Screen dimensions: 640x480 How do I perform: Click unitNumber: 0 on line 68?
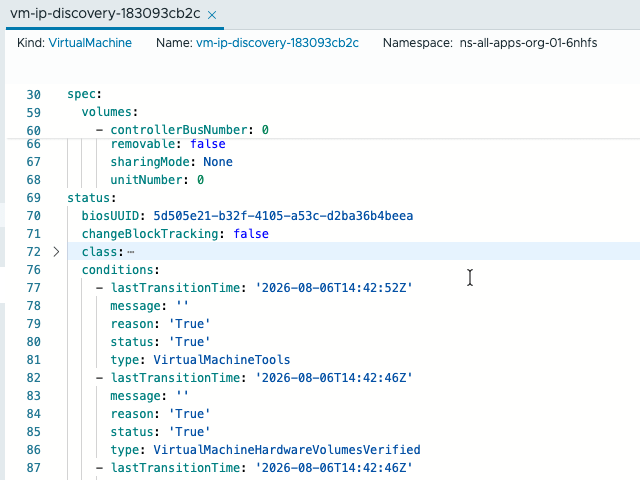[157, 180]
